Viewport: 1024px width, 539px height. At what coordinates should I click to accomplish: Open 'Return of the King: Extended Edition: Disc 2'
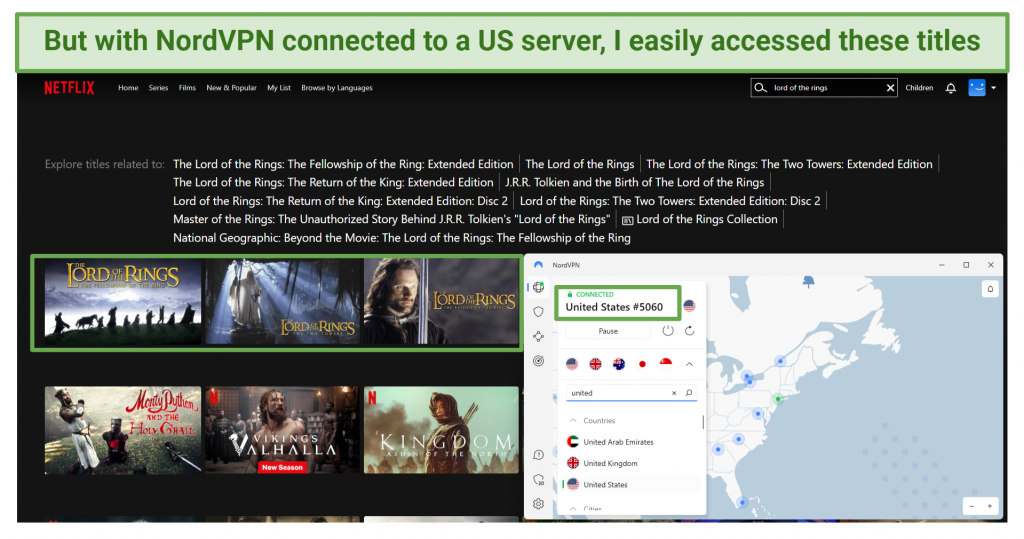pyautogui.click(x=340, y=201)
